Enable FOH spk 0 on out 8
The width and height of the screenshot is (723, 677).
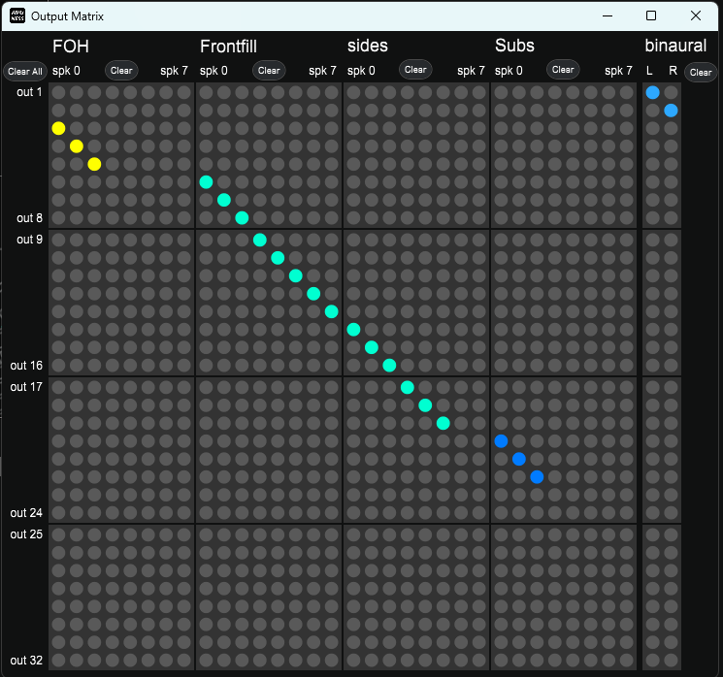click(59, 218)
